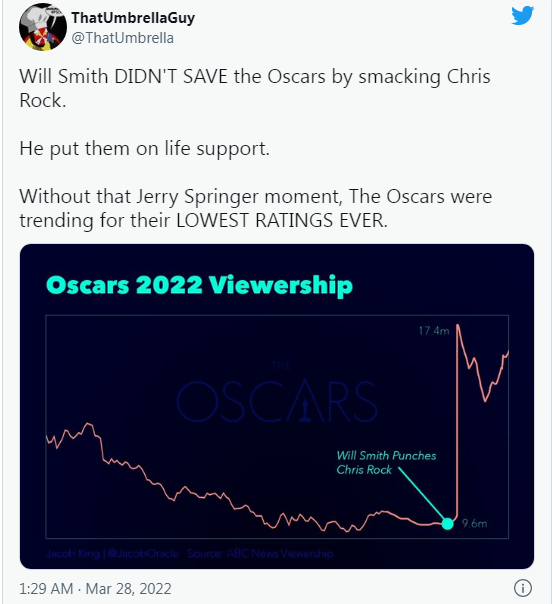Click the Oscar statuette in the watermark
The width and height of the screenshot is (552, 604).
point(305,410)
